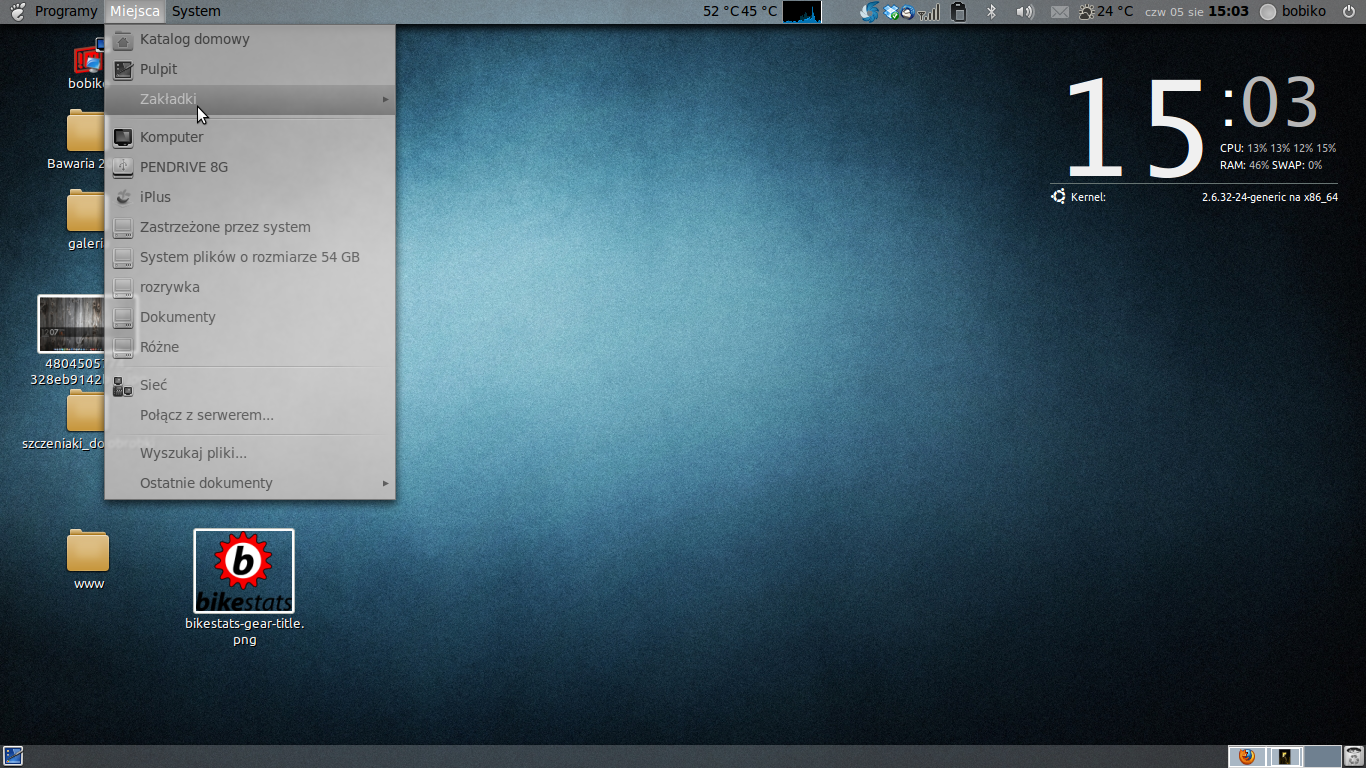
Task: Select the bikestats-gear-title.png desktop file
Action: coord(244,572)
